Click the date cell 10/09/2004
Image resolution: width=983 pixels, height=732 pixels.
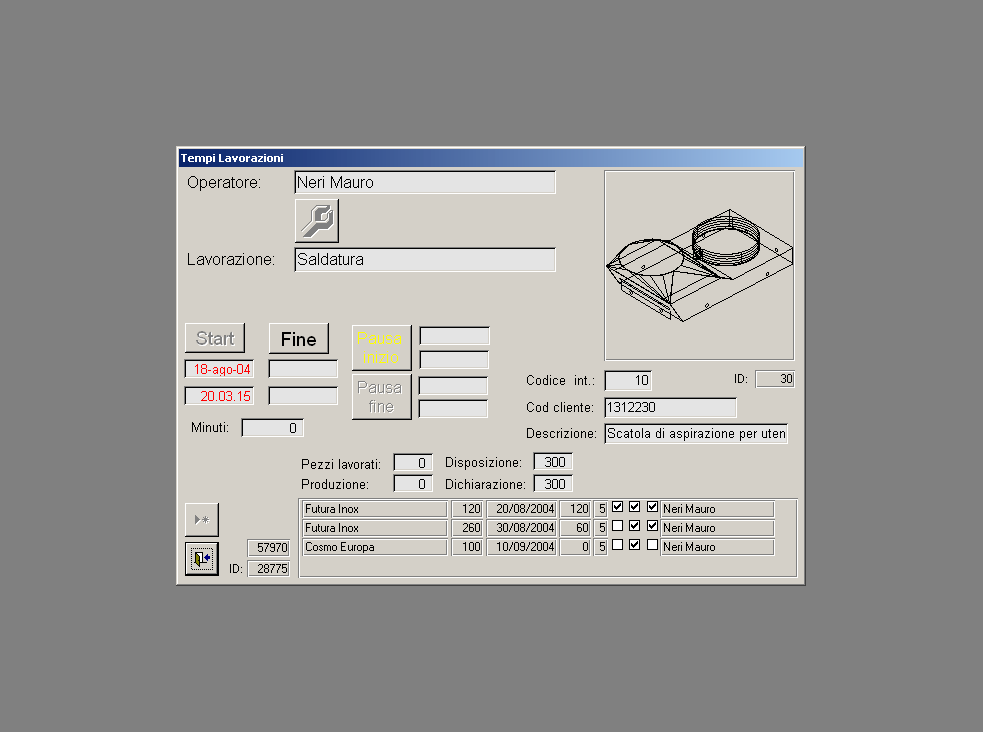(522, 547)
